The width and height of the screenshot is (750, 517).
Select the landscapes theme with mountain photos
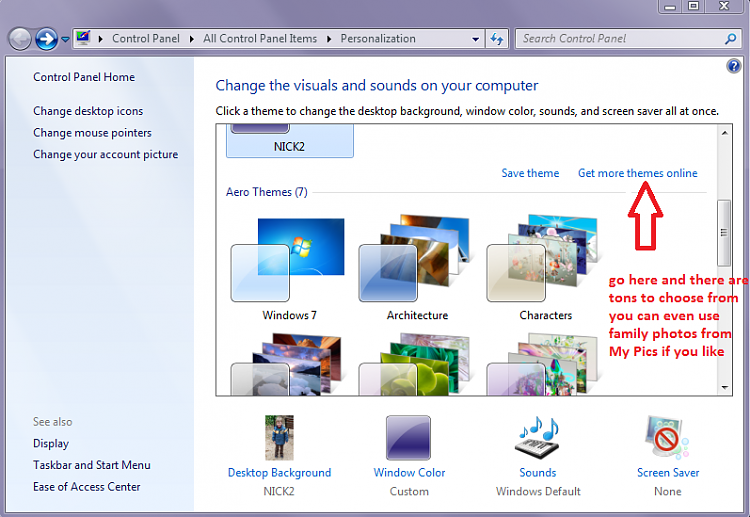pos(287,364)
